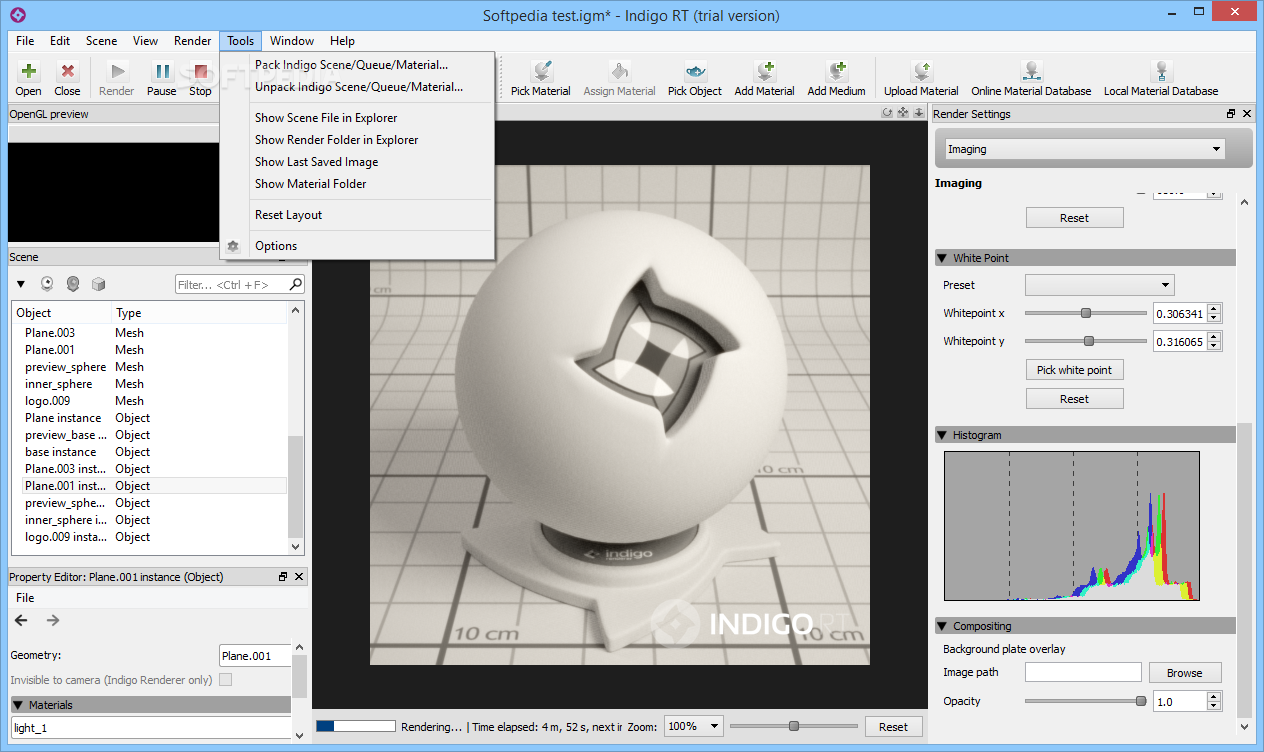1264x752 pixels.
Task: Collapse the White Point section
Action: click(x=942, y=258)
